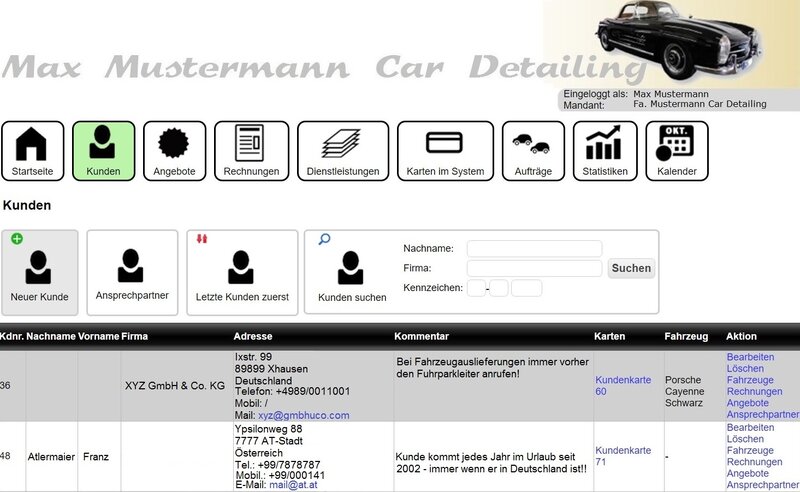Go to Rechnungen invoices icon
Viewport: 800px width, 492px height.
point(251,152)
